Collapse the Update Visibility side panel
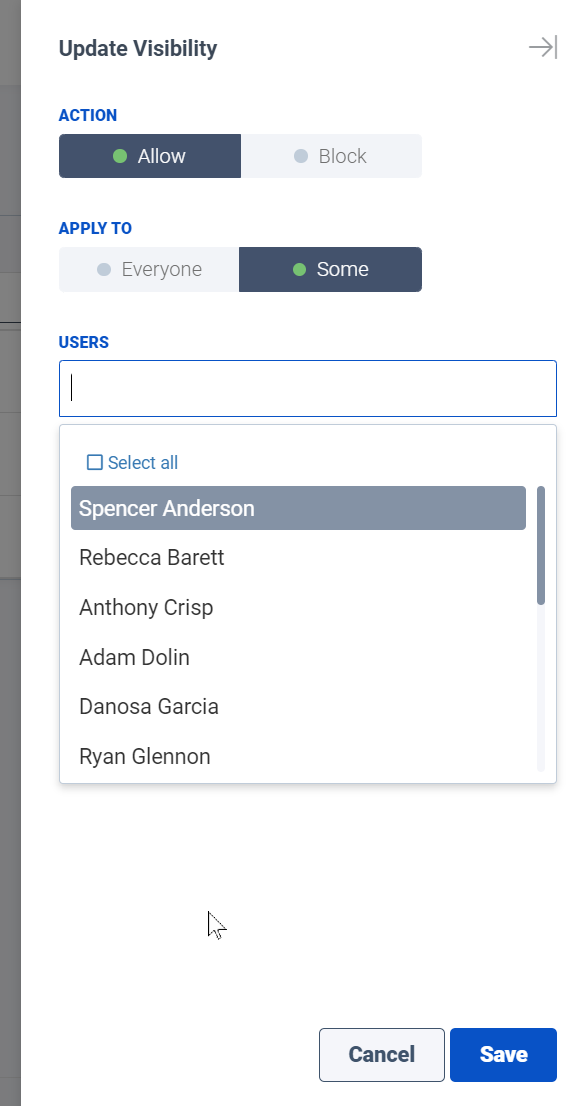The image size is (588, 1106). click(x=543, y=47)
